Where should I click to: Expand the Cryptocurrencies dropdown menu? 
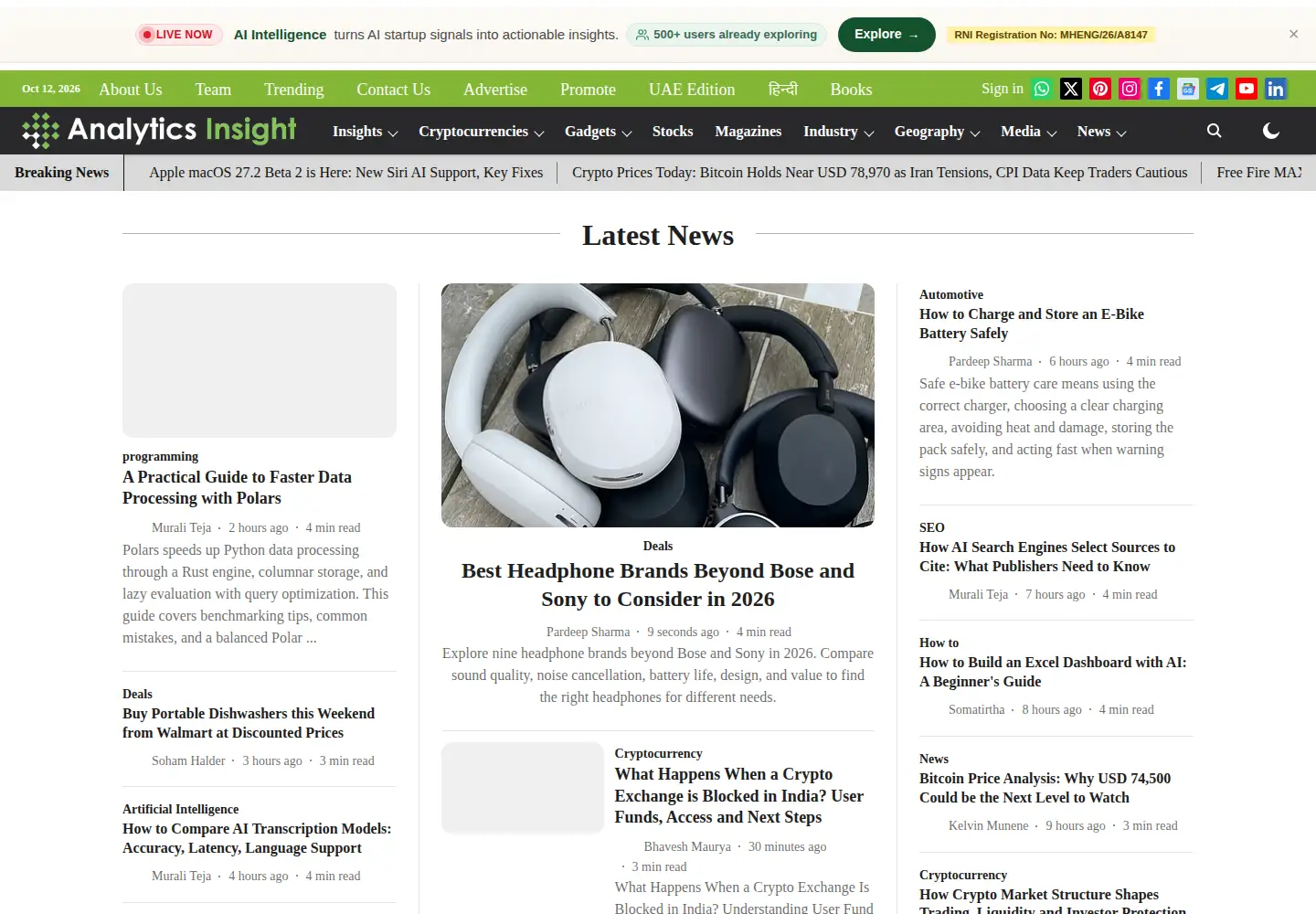[482, 132]
